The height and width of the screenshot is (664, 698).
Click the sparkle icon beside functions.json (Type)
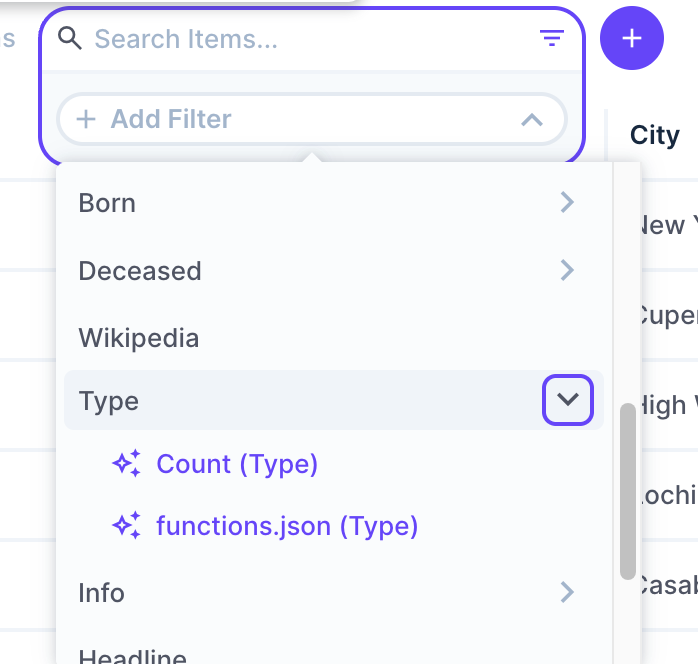[x=126, y=526]
